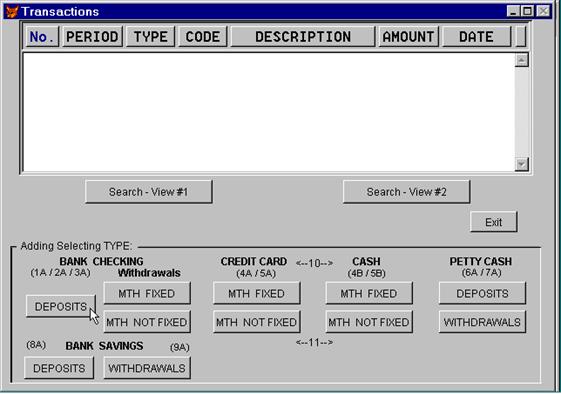The width and height of the screenshot is (561, 394).
Task: Open Search - View #2
Action: pos(406,192)
